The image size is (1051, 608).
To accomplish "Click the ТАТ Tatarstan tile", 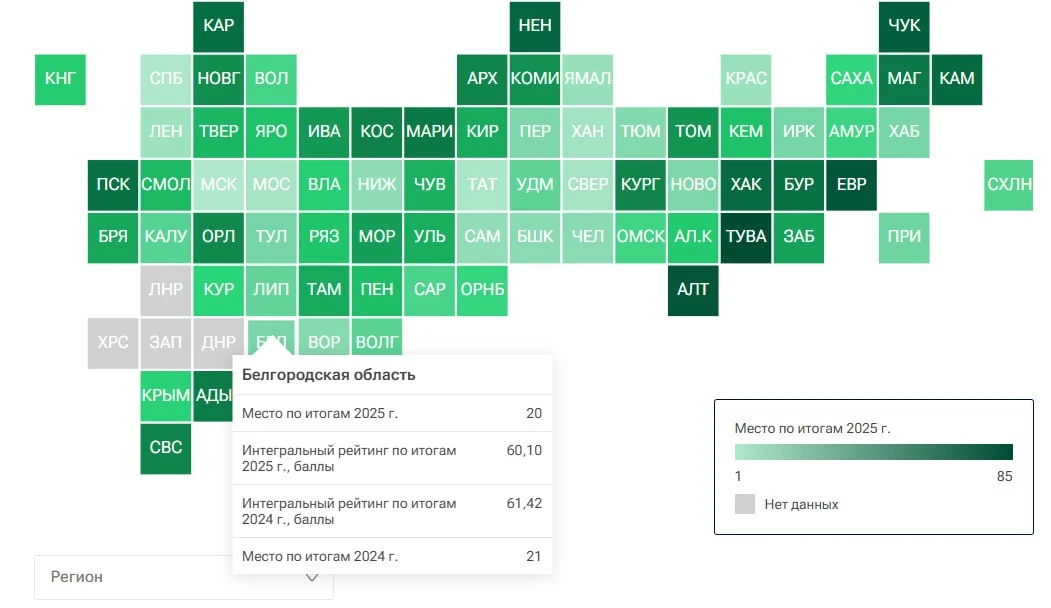I will (482, 184).
